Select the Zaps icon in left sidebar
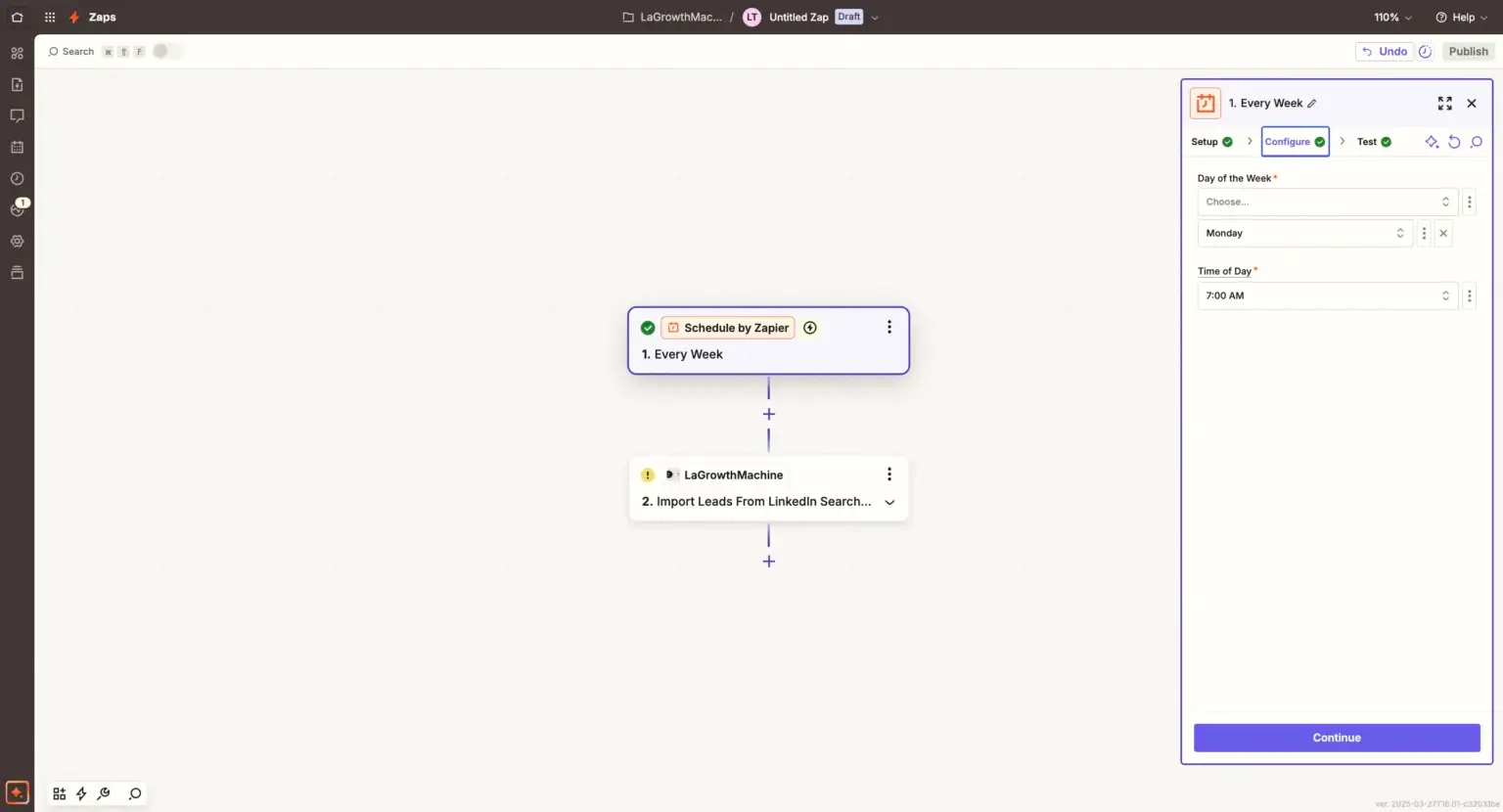Screen dimensions: 1503x812 [16, 53]
